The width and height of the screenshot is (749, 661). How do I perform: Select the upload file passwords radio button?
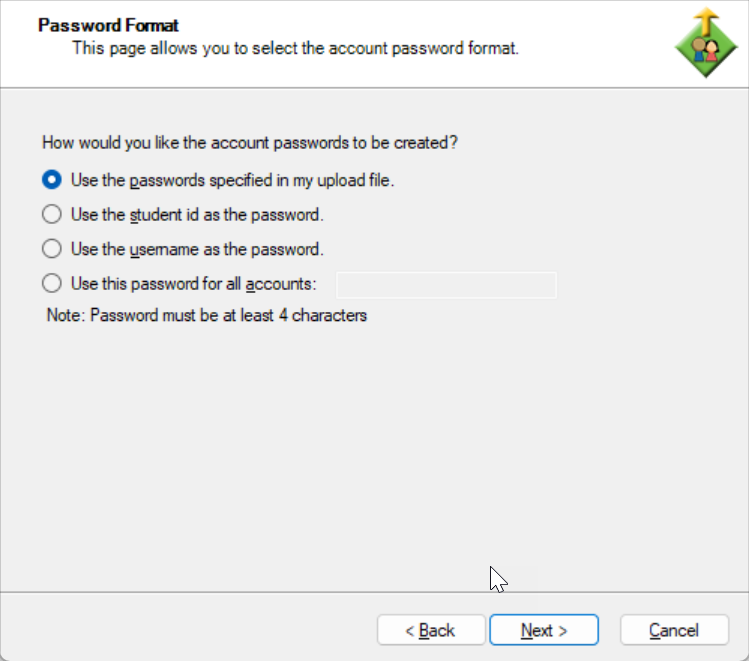tap(51, 180)
